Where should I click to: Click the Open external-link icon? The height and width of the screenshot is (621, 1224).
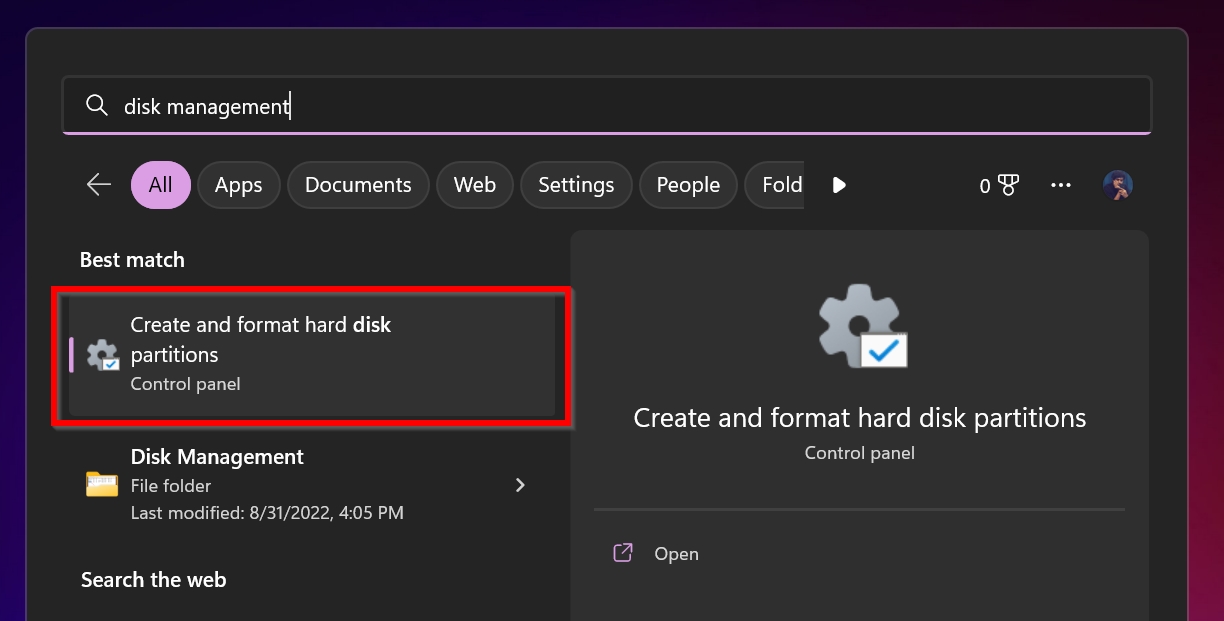(623, 553)
